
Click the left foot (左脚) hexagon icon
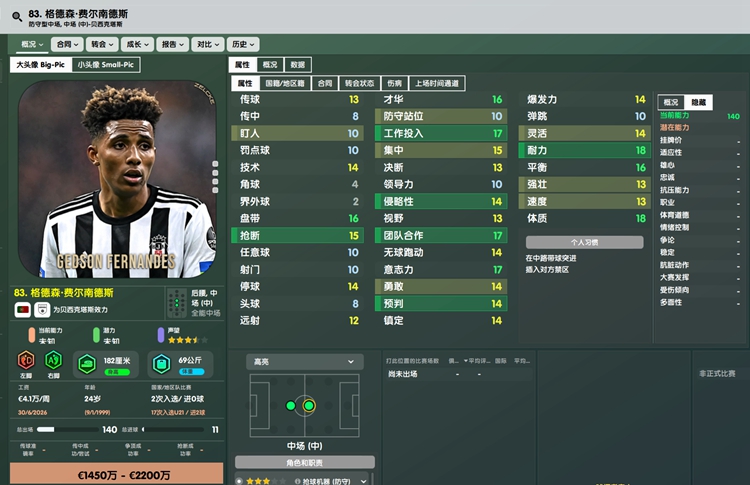tap(26, 360)
